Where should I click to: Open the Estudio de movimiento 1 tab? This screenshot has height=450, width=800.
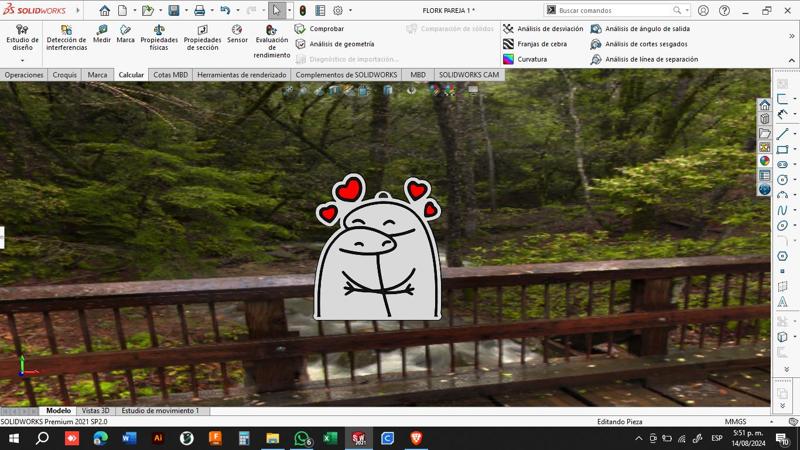click(x=160, y=411)
